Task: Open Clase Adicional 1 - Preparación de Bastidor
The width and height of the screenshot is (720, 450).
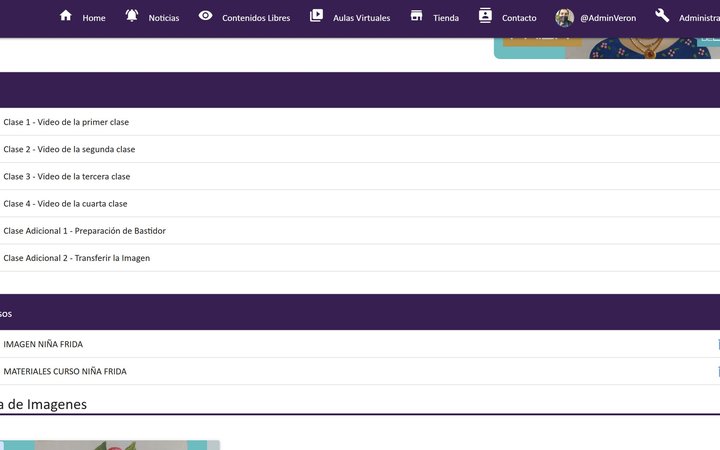Action: pos(84,231)
